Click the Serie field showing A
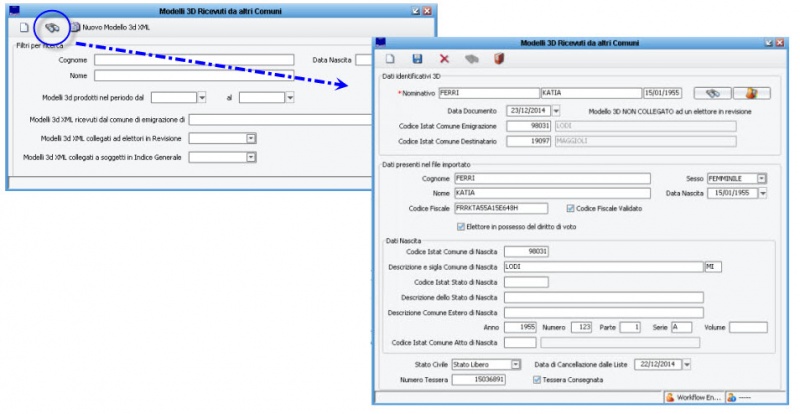 point(682,327)
